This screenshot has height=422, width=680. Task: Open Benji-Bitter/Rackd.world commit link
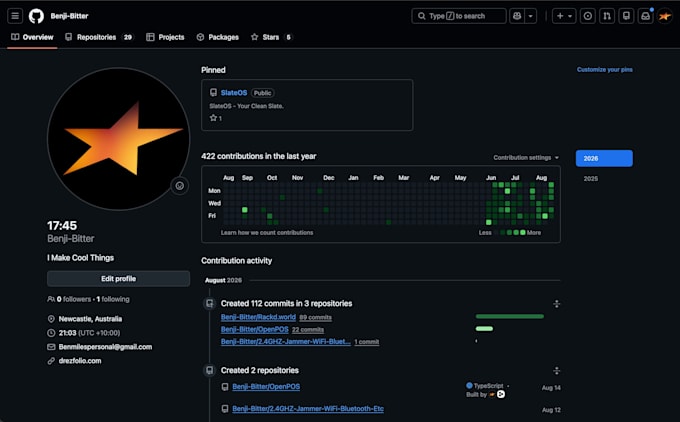[258, 317]
